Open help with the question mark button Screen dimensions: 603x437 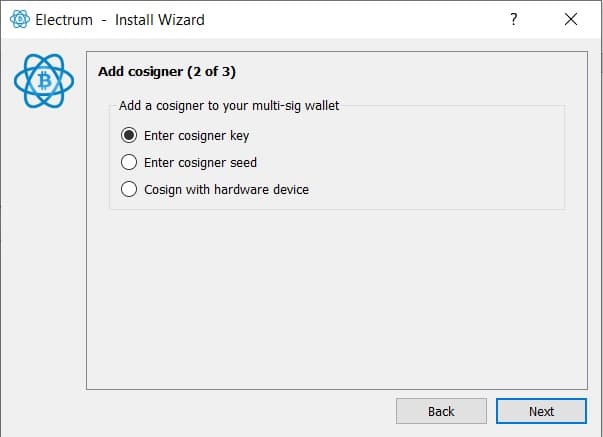[514, 19]
